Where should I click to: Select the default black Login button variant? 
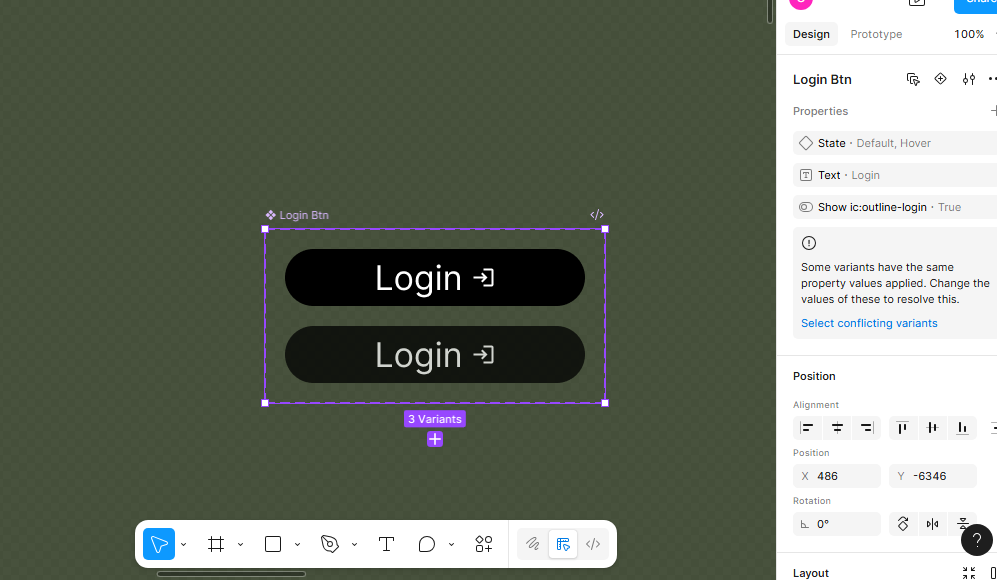click(x=435, y=277)
